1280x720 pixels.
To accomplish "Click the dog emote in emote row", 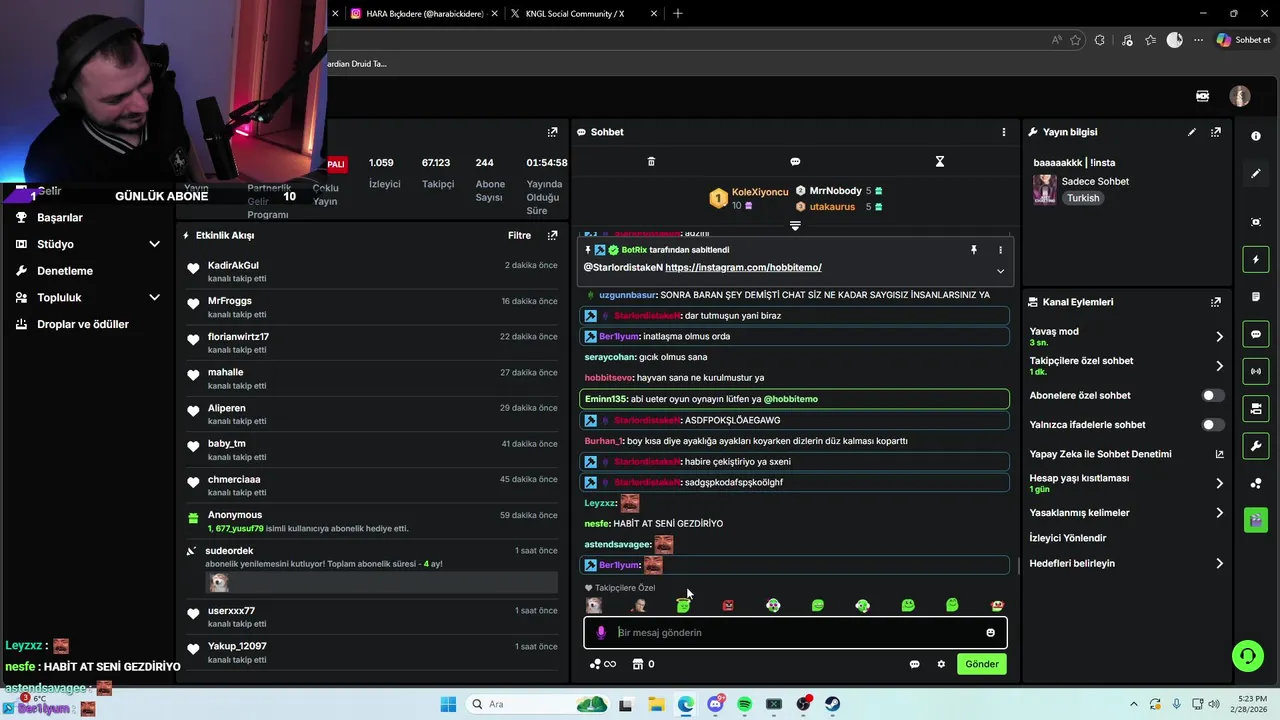I will (x=594, y=605).
